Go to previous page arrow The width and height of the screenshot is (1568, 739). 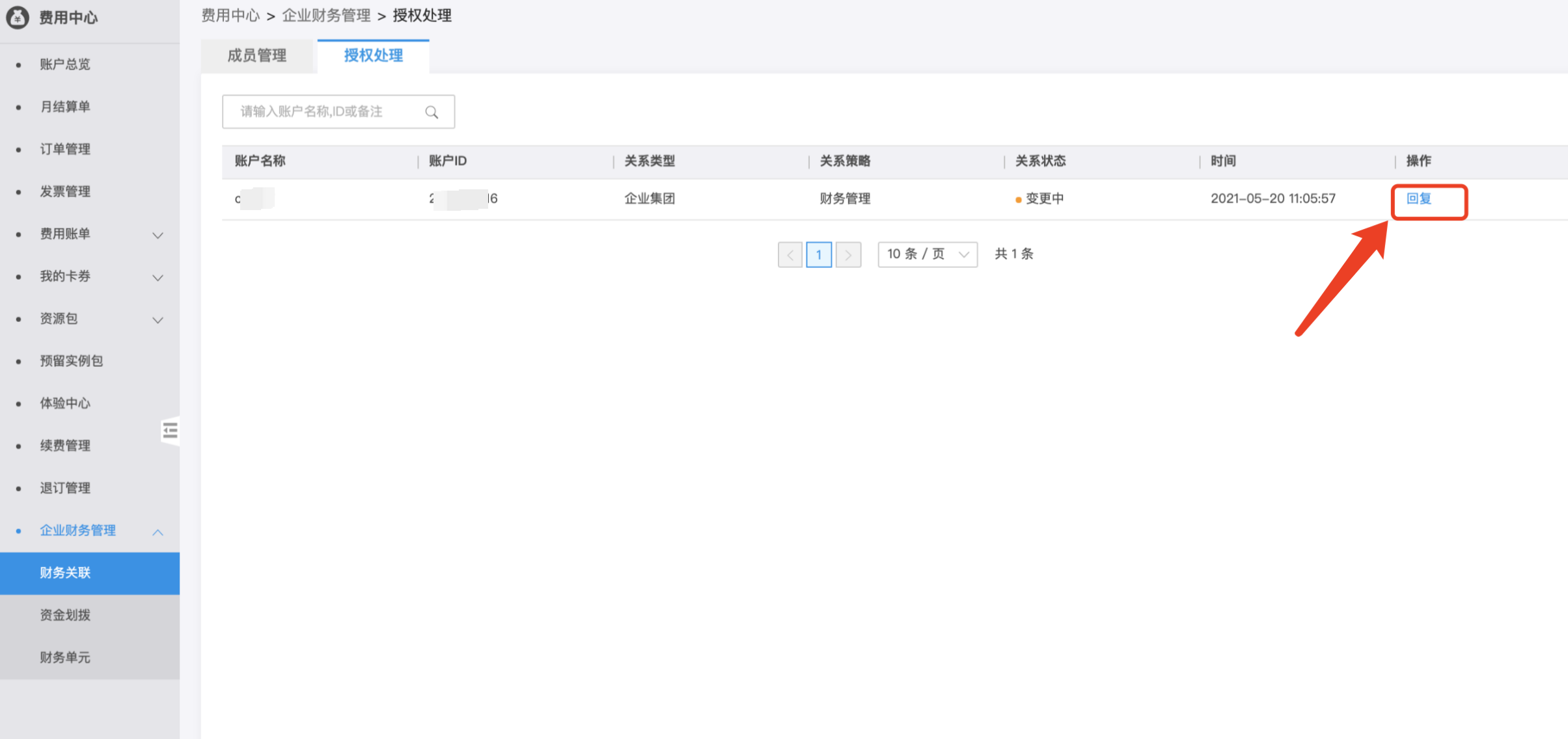790,254
